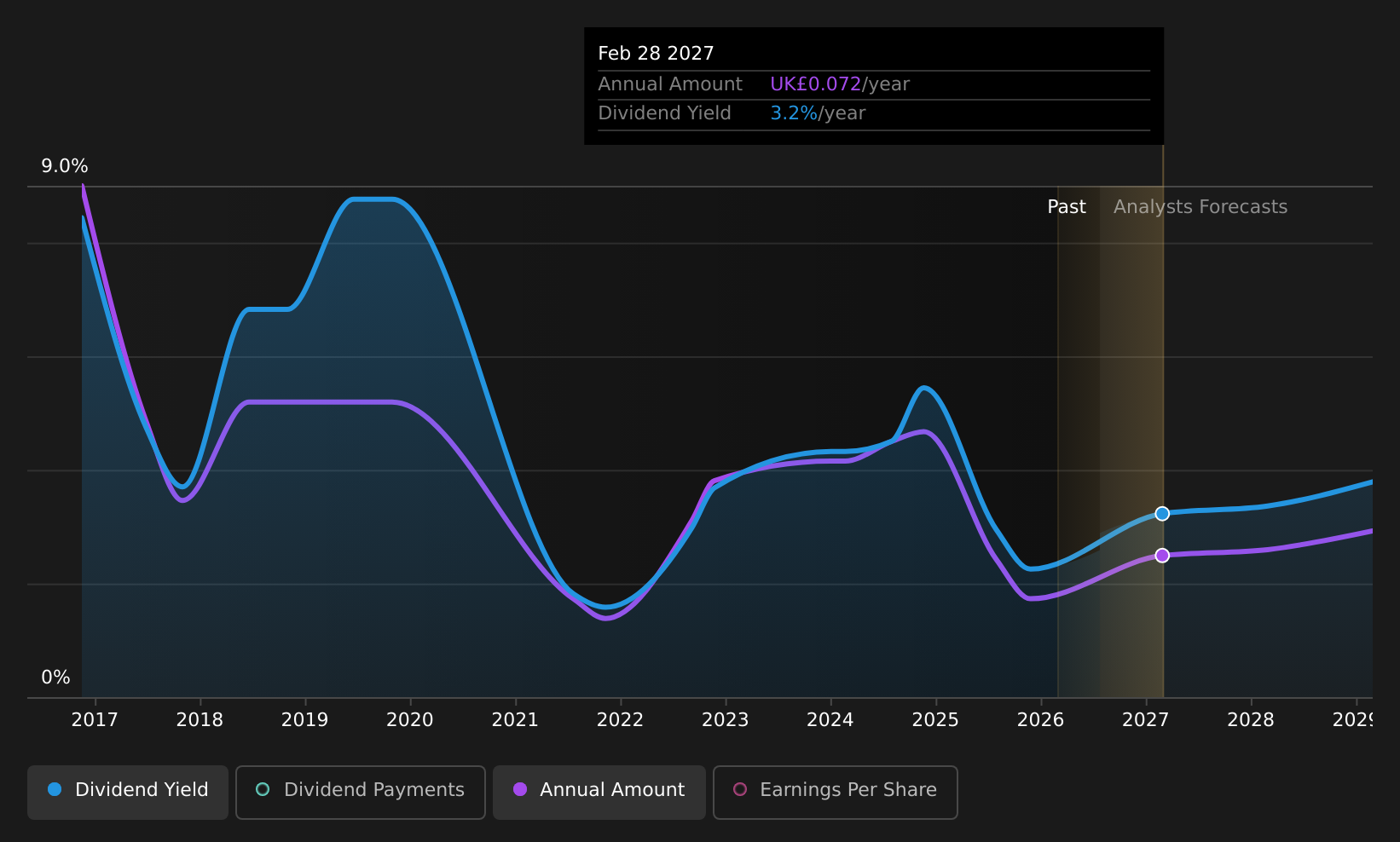Click the Feb 28 2027 tooltip date
The height and width of the screenshot is (842, 1400).
pos(656,54)
